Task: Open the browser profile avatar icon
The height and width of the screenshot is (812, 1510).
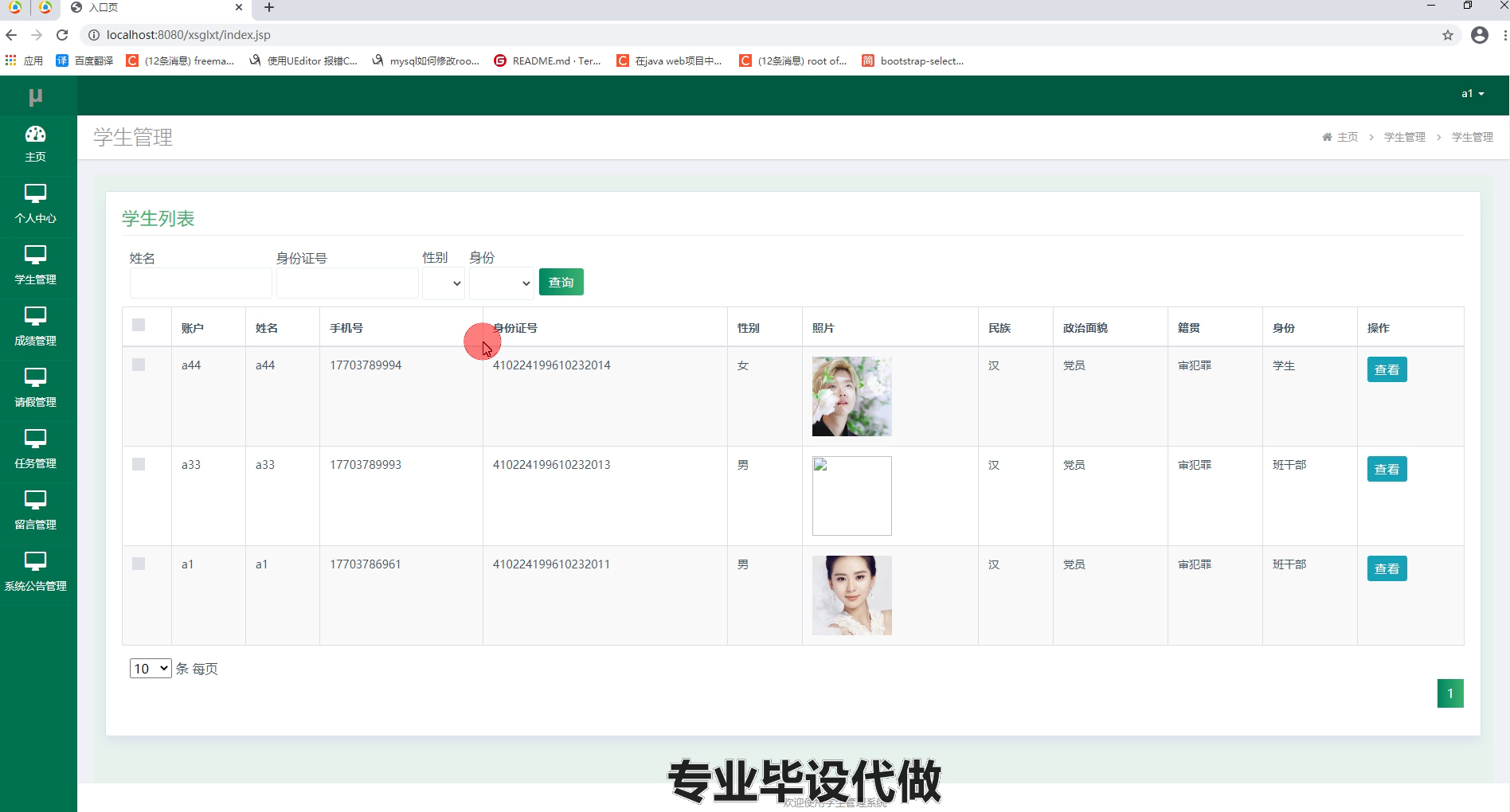Action: (x=1480, y=35)
